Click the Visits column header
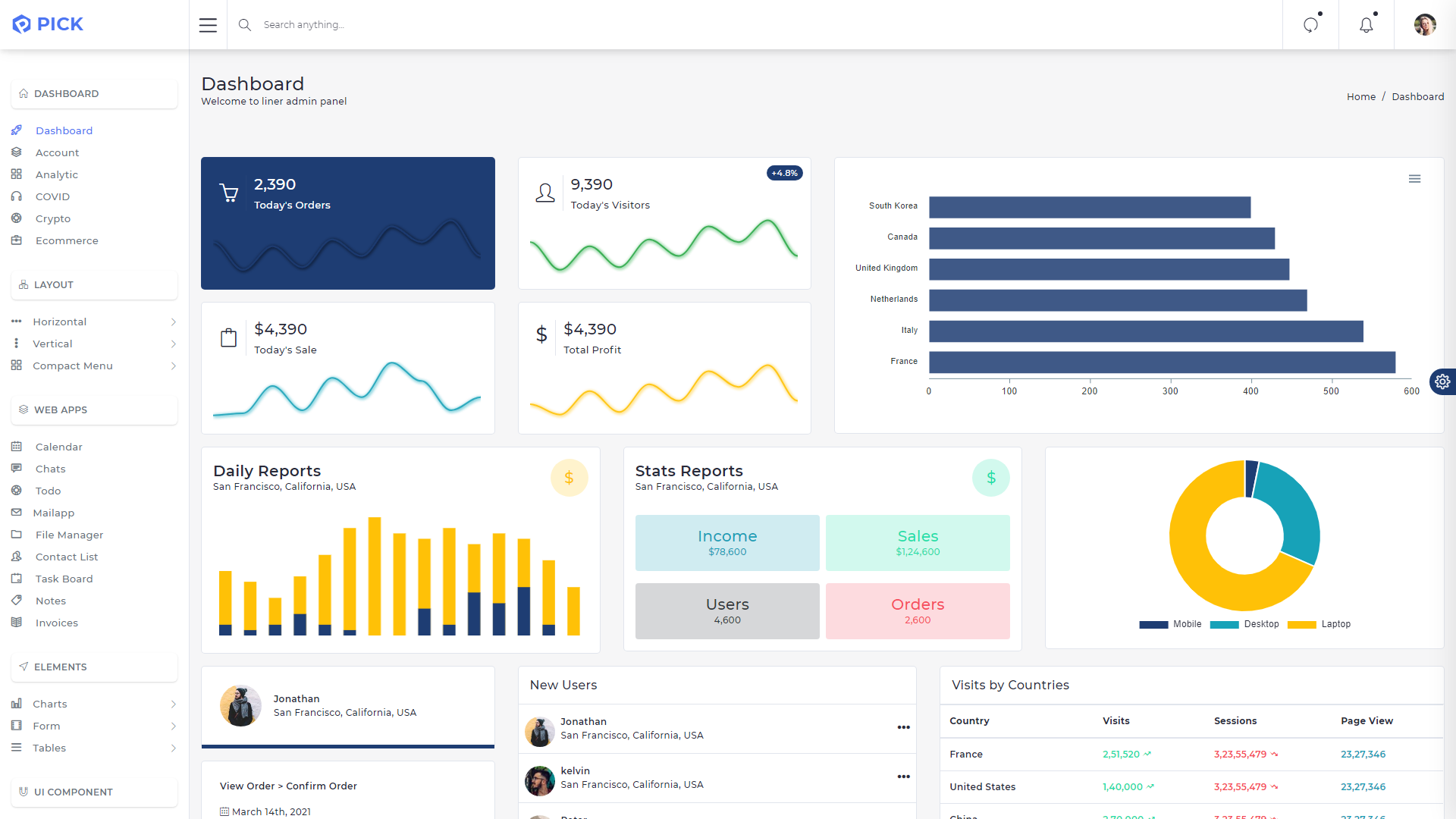The height and width of the screenshot is (819, 1456). pyautogui.click(x=1116, y=721)
